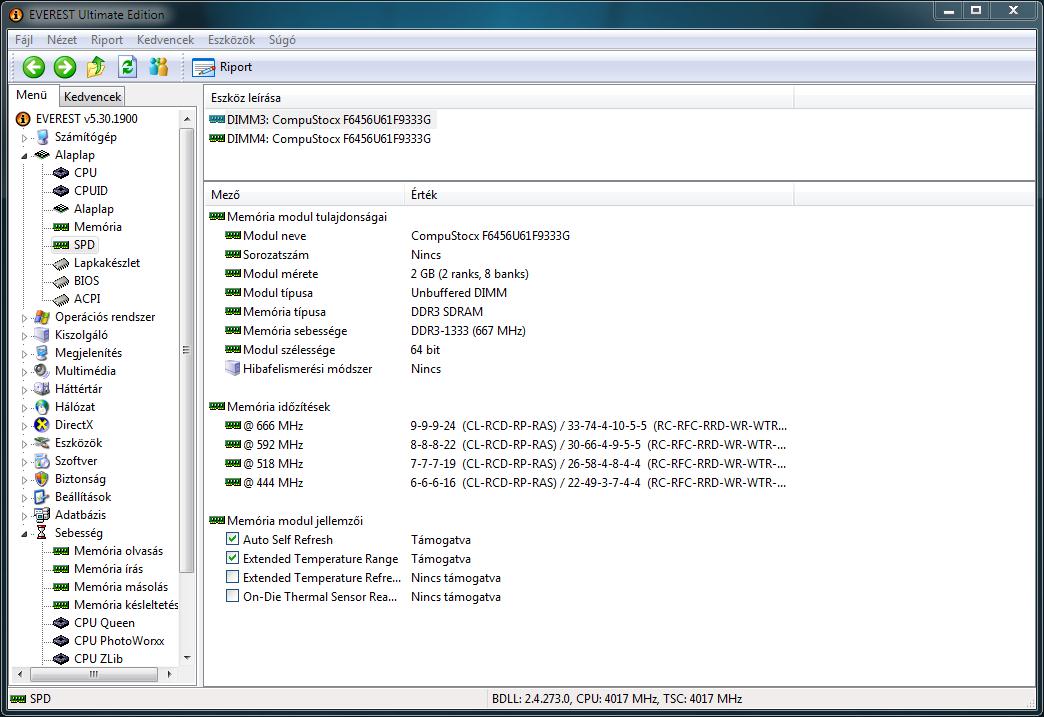1044x717 pixels.
Task: Click the Biztonság shield icon
Action: tap(42, 479)
